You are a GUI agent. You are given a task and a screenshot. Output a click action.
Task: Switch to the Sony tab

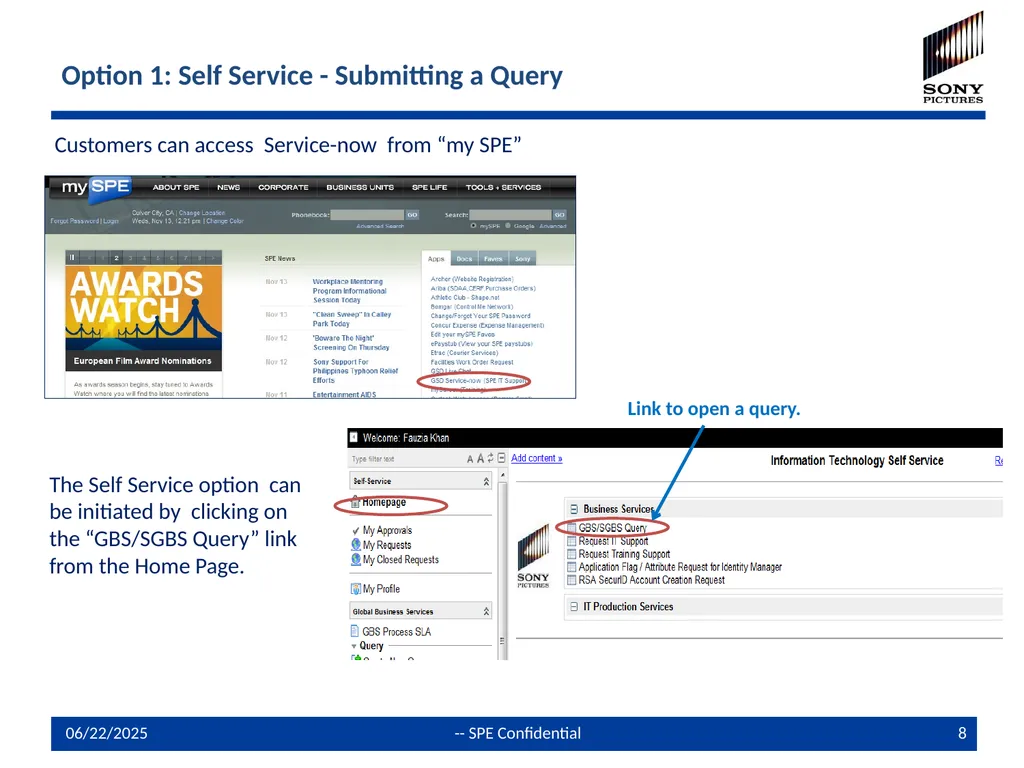click(522, 259)
